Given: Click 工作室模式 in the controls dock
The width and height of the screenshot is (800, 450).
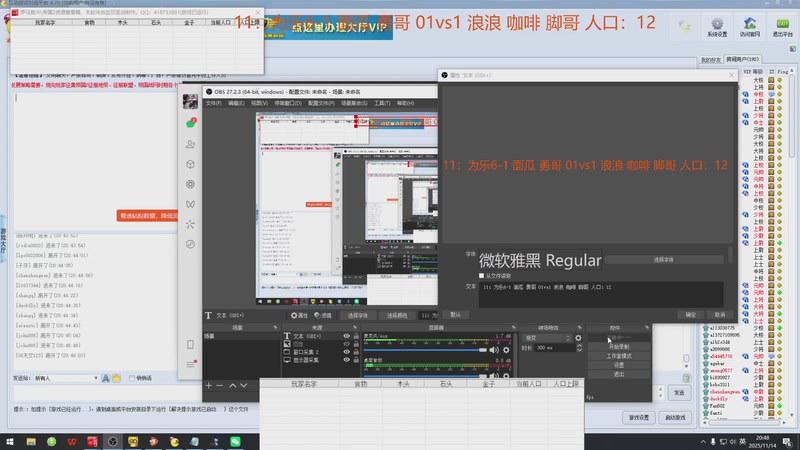Looking at the screenshot, I should pyautogui.click(x=619, y=356).
